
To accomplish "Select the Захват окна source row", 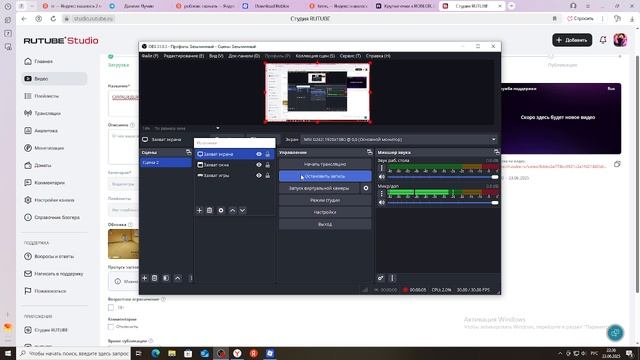I will 234,165.
